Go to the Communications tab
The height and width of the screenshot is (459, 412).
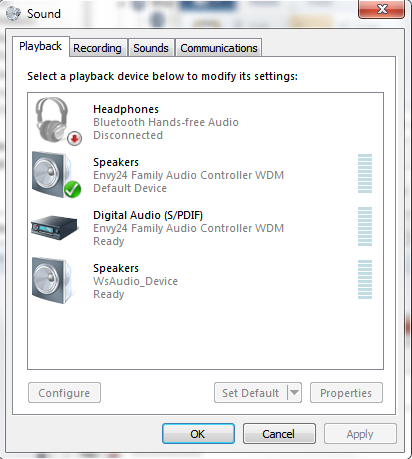[219, 48]
